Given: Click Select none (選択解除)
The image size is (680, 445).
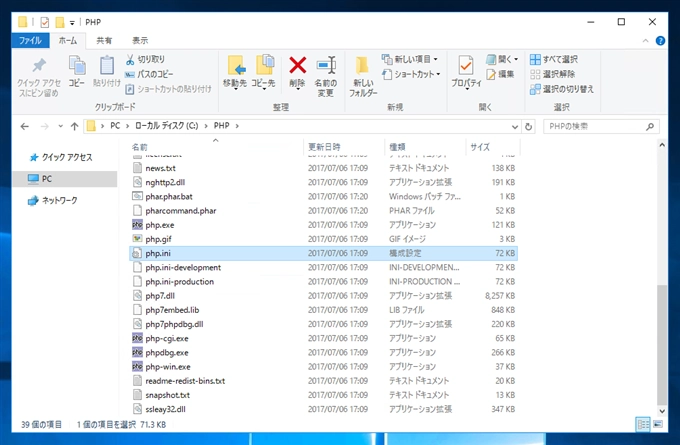Looking at the screenshot, I should coord(552,74).
